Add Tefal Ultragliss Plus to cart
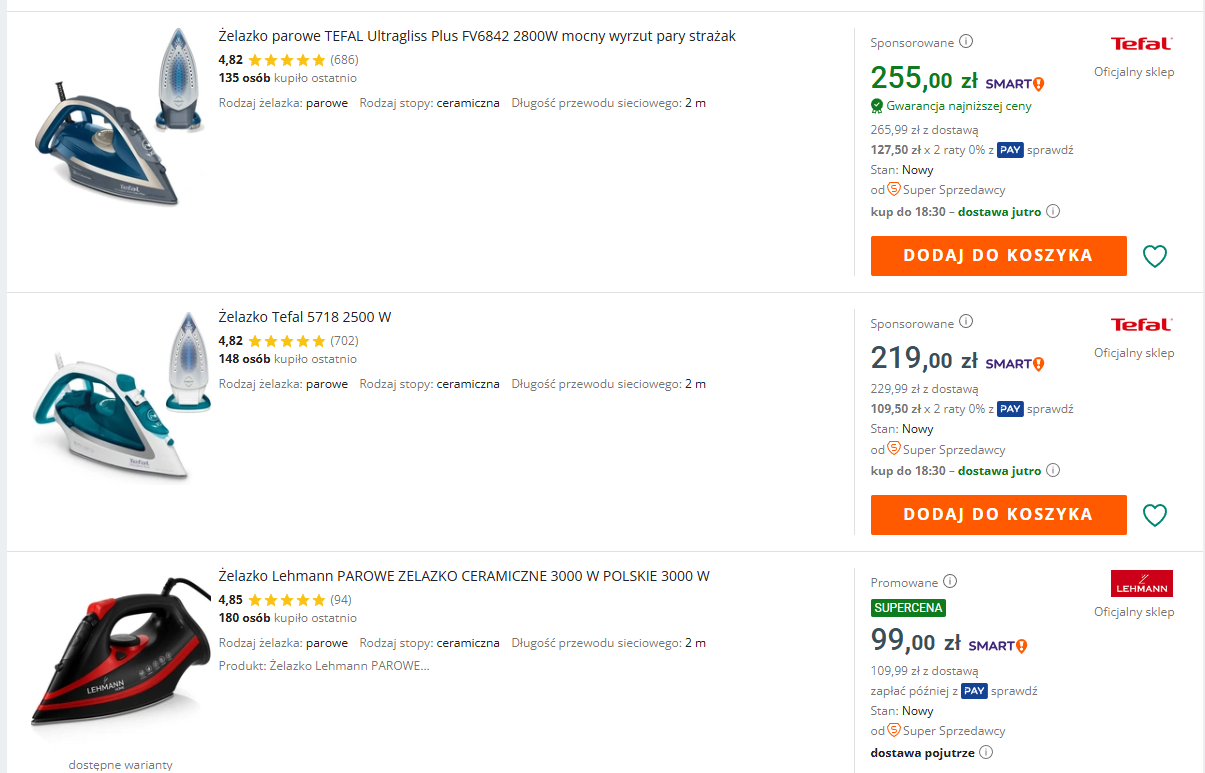This screenshot has height=773, width=1205. (x=998, y=255)
